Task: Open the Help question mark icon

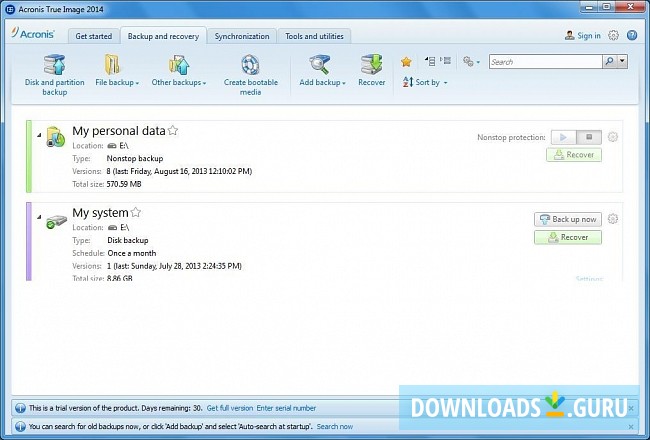Action: point(632,35)
